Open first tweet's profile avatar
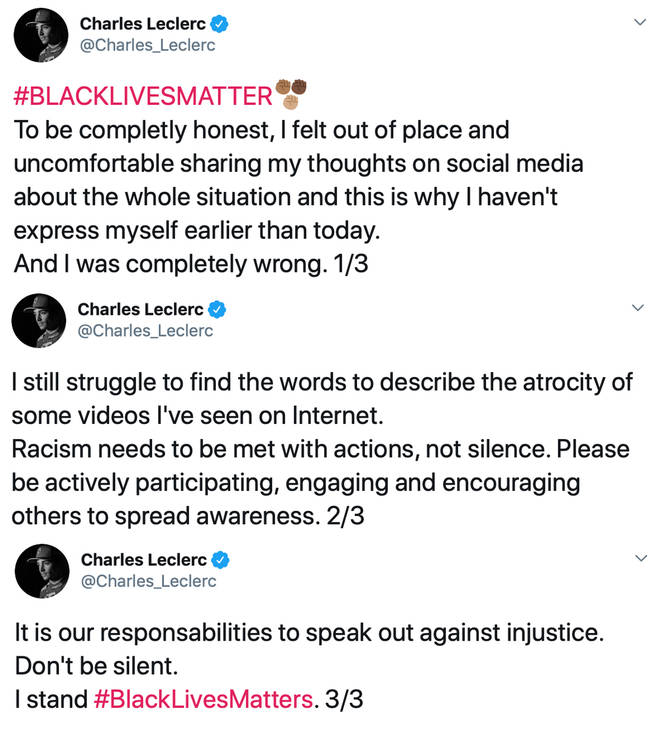The width and height of the screenshot is (660, 729). (41, 35)
